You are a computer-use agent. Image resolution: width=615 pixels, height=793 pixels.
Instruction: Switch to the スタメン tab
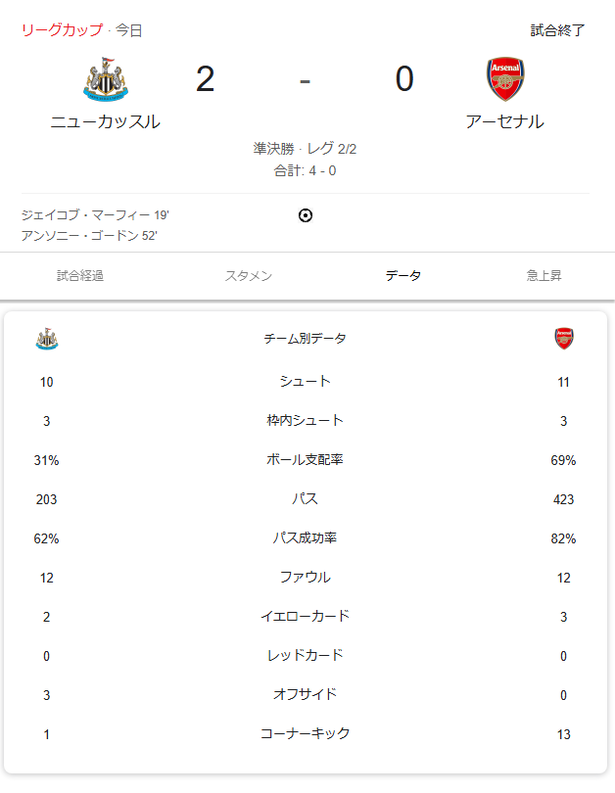pos(248,276)
